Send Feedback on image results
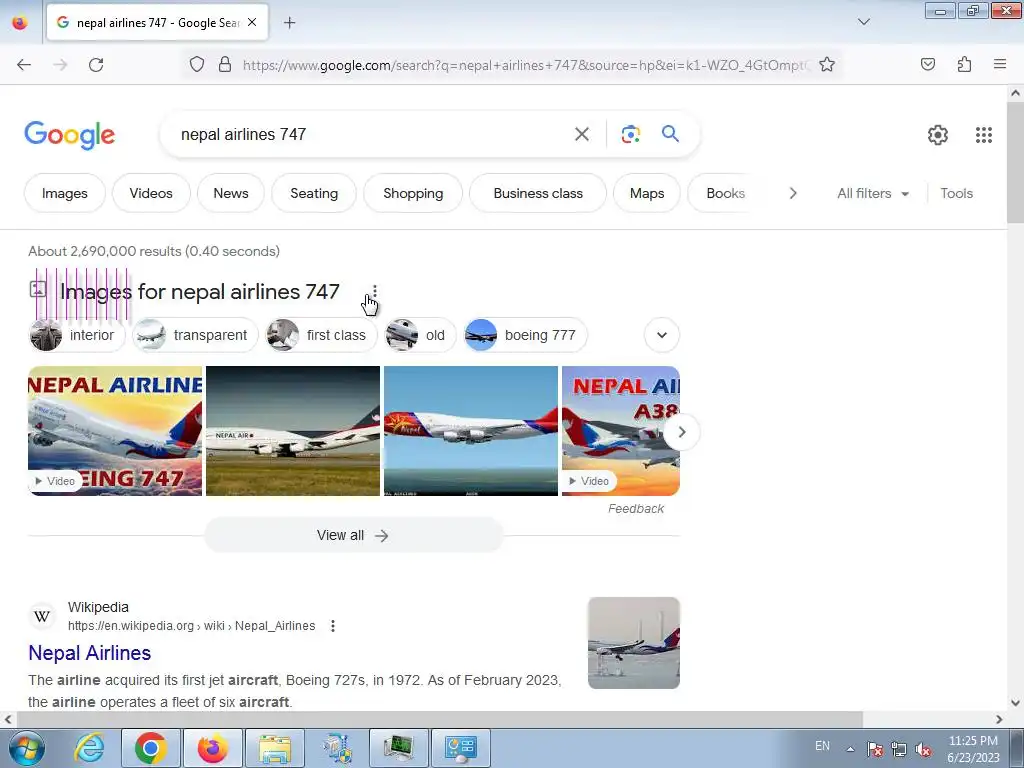The image size is (1024, 768). pyautogui.click(x=635, y=509)
